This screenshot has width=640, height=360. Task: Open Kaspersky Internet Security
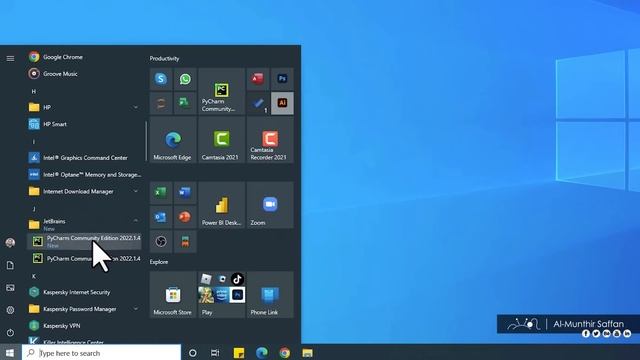(x=84, y=292)
